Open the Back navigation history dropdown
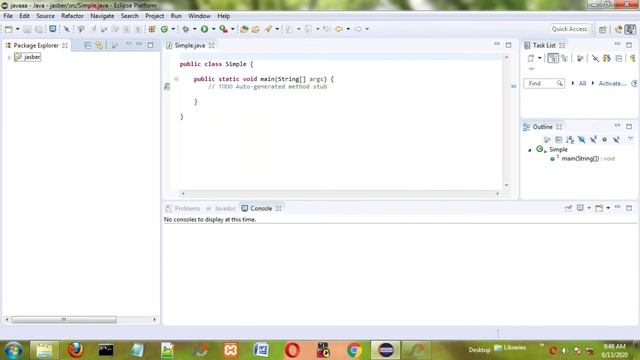The height and width of the screenshot is (360, 640). pos(348,29)
